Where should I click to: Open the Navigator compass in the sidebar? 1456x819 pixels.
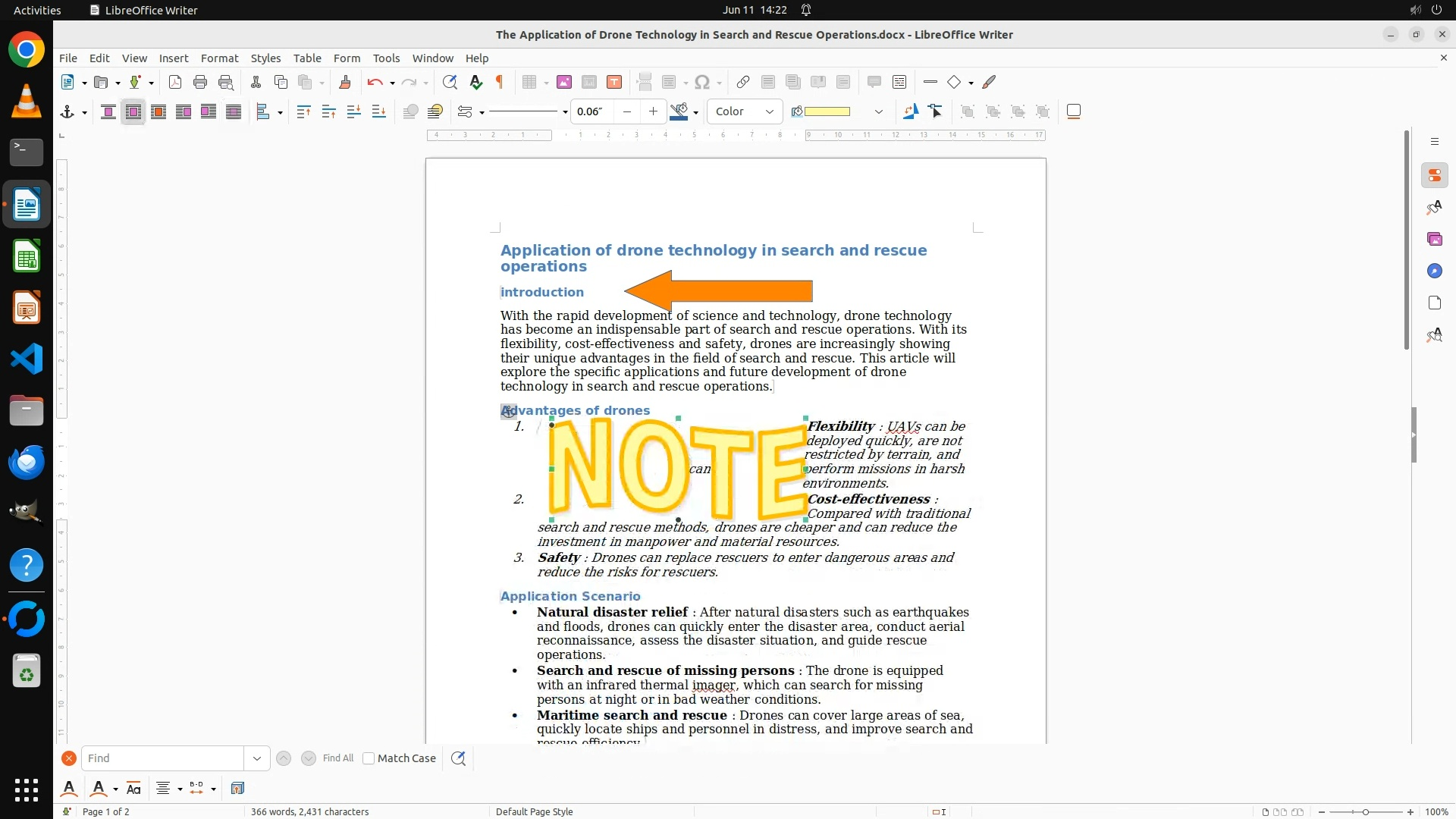tap(1434, 271)
